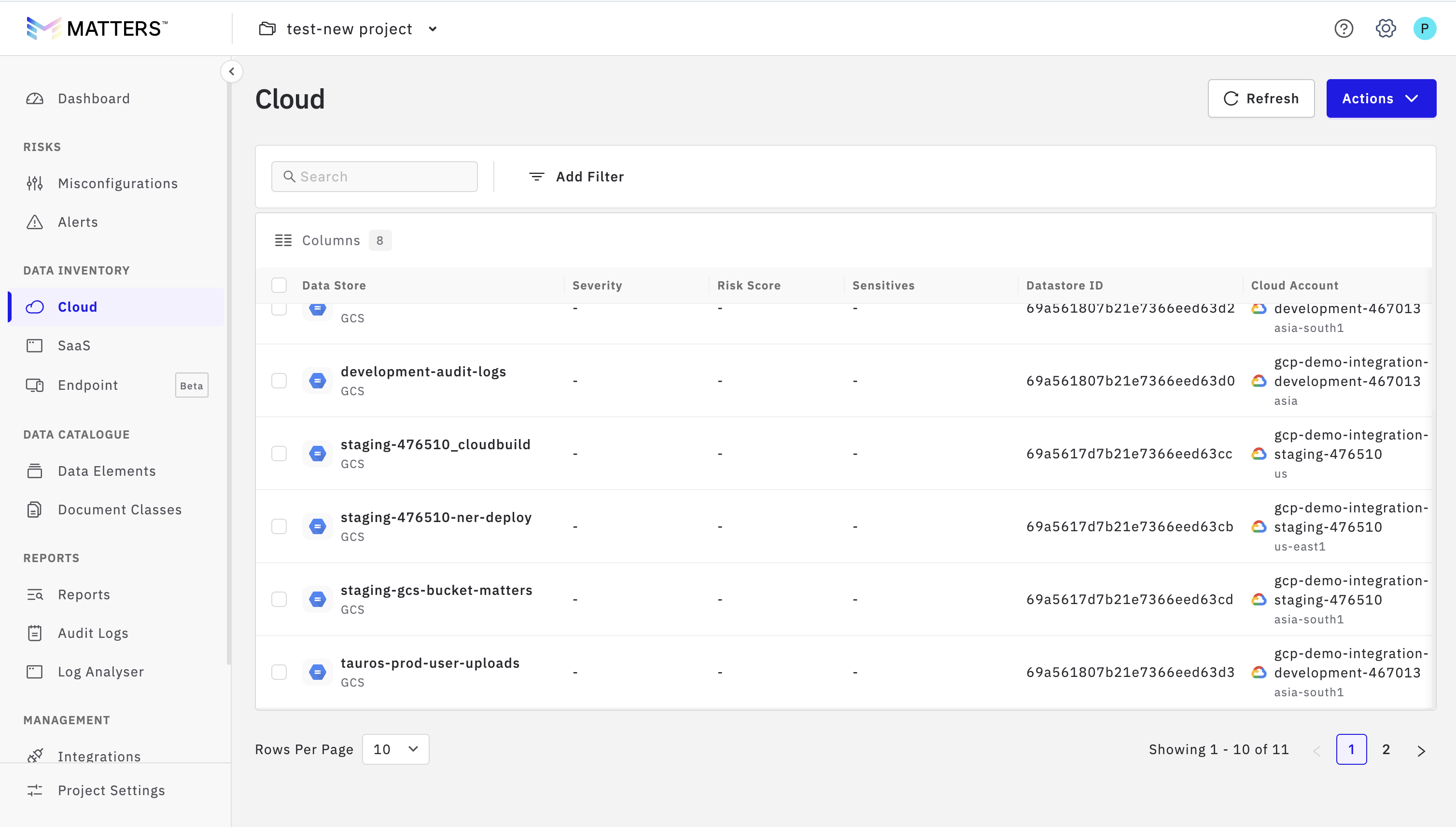Click the next page arrow

[x=1421, y=750]
